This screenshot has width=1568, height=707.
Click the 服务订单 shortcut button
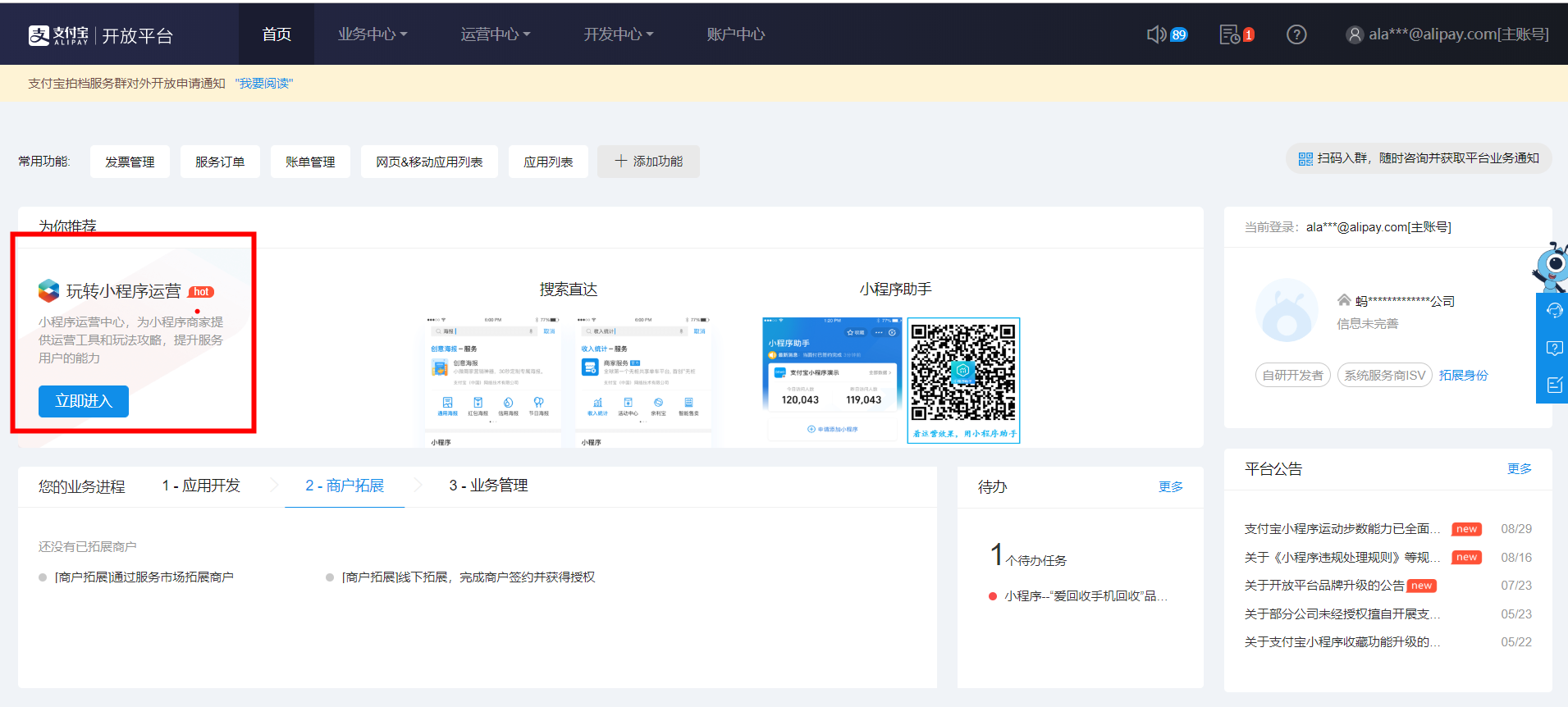point(220,162)
